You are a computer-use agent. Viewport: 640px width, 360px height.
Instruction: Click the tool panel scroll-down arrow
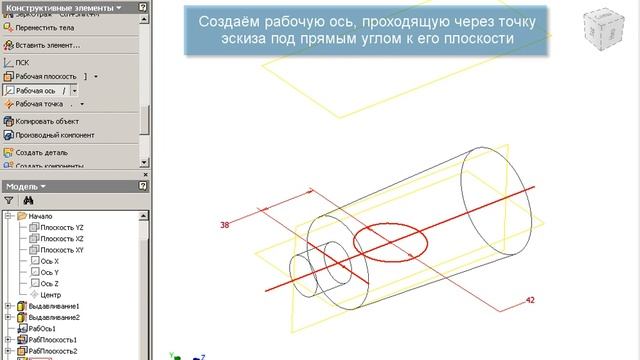click(144, 162)
